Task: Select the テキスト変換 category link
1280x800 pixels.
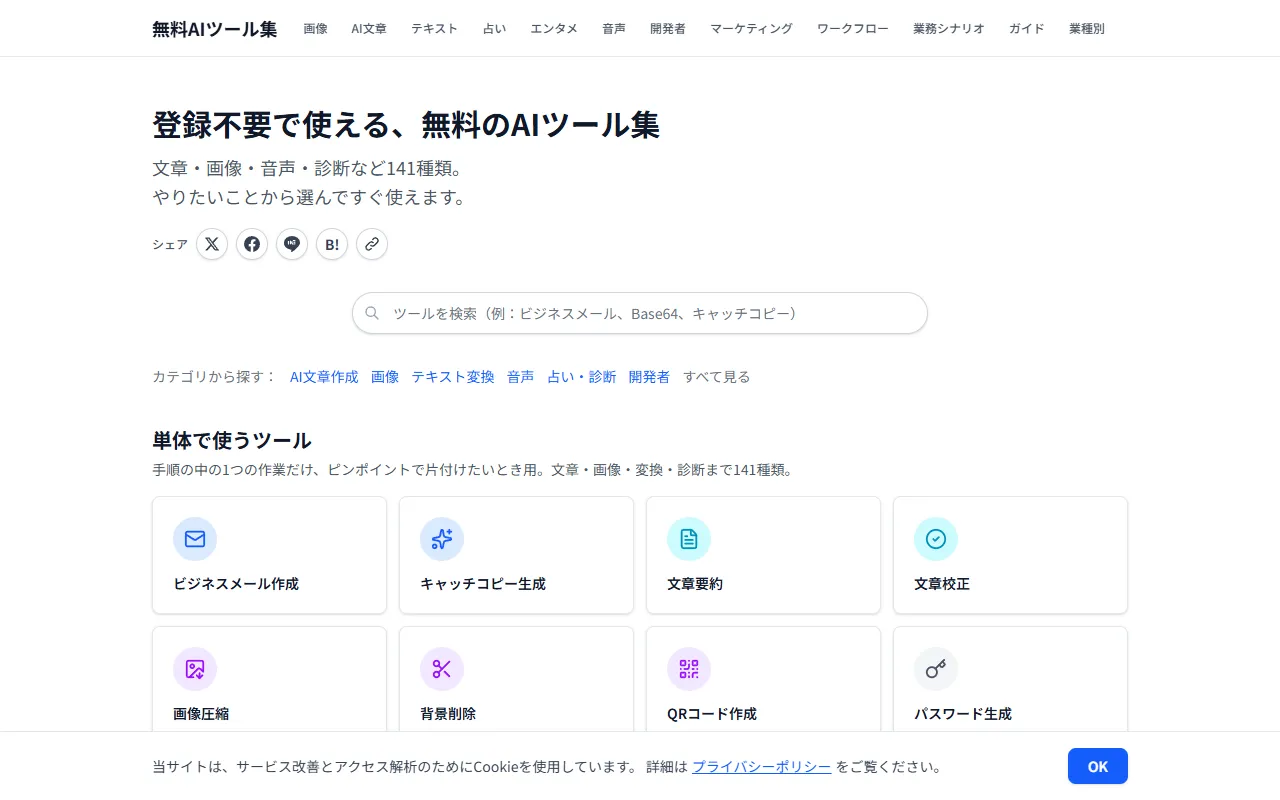Action: tap(453, 377)
